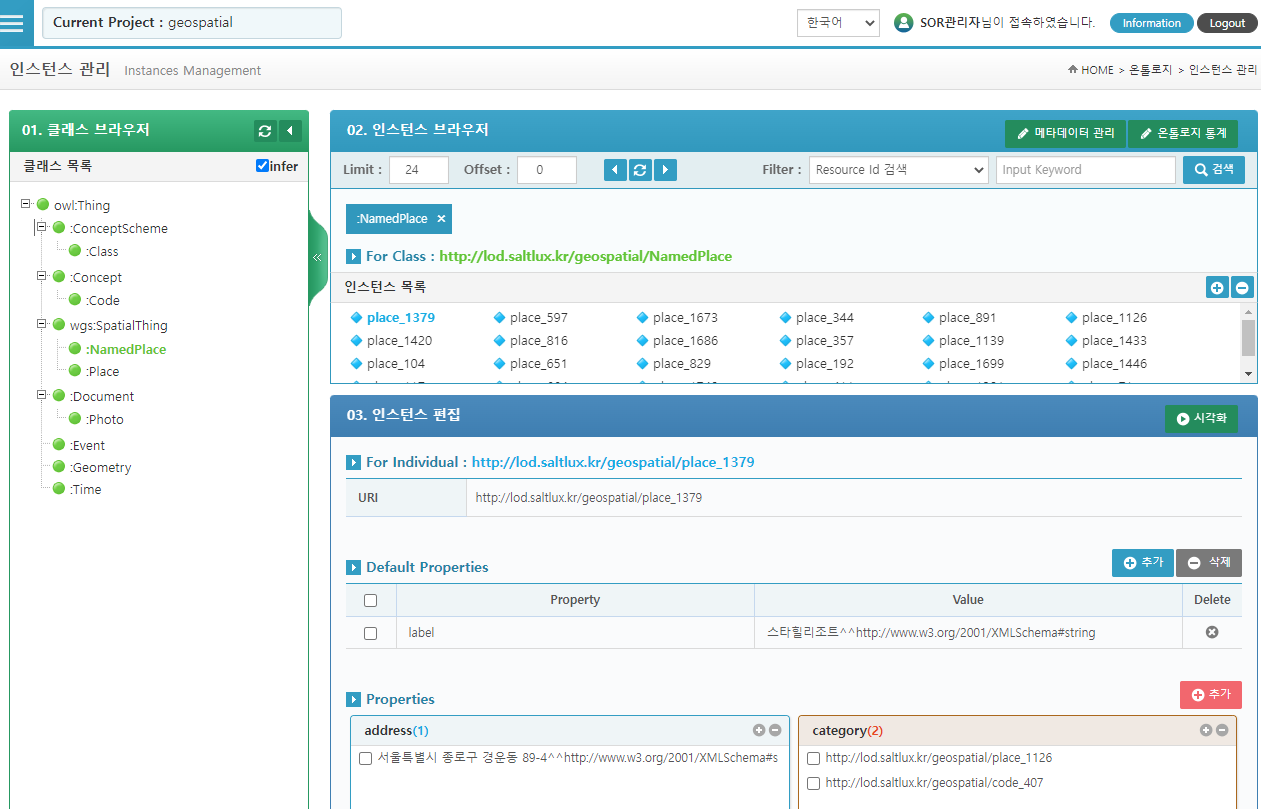Add new instance with plus icon
The width and height of the screenshot is (1261, 809).
click(1217, 288)
